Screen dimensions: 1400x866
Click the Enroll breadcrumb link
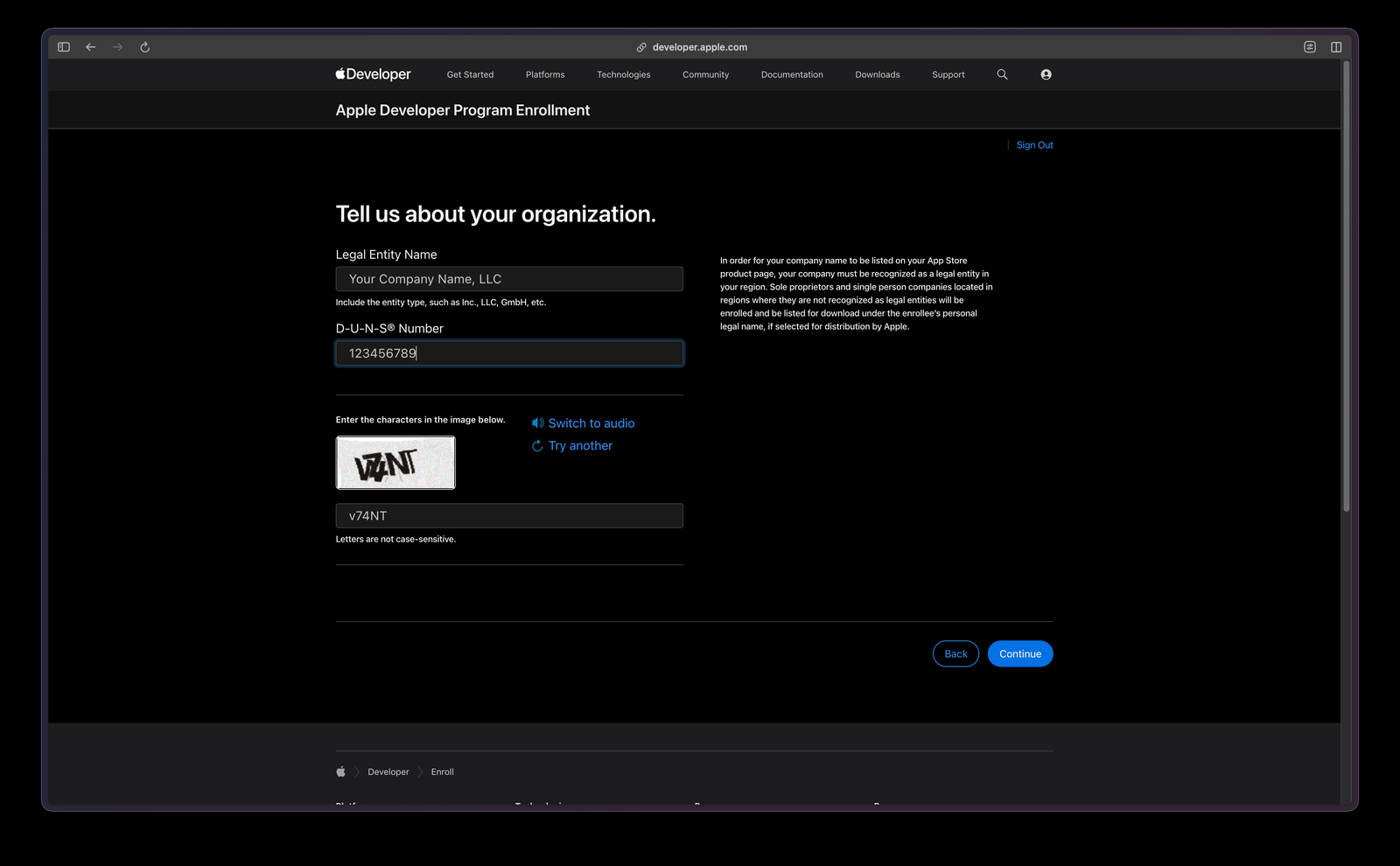[x=443, y=772]
